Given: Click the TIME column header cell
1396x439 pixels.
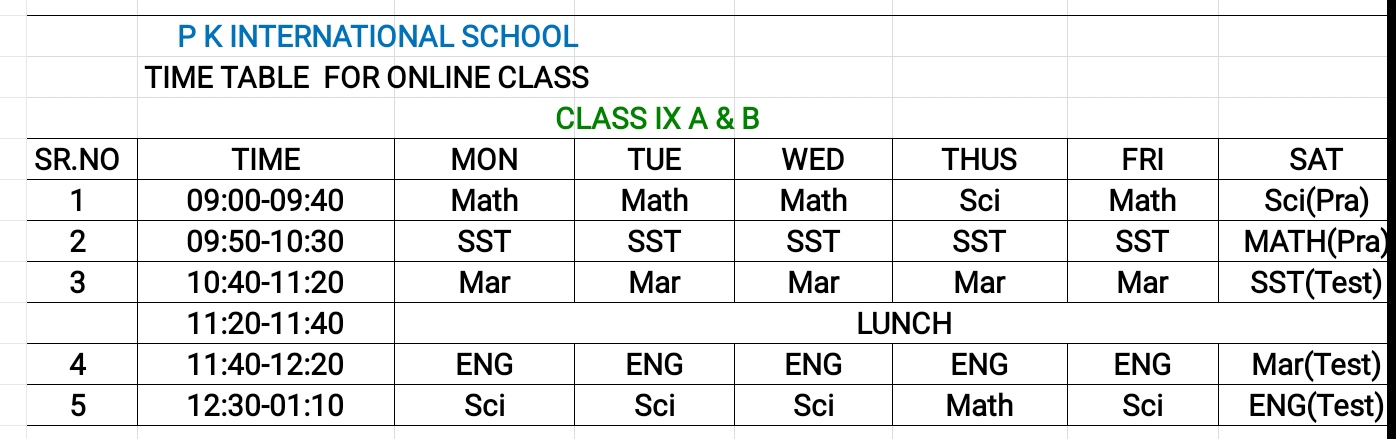Looking at the screenshot, I should pyautogui.click(x=266, y=160).
